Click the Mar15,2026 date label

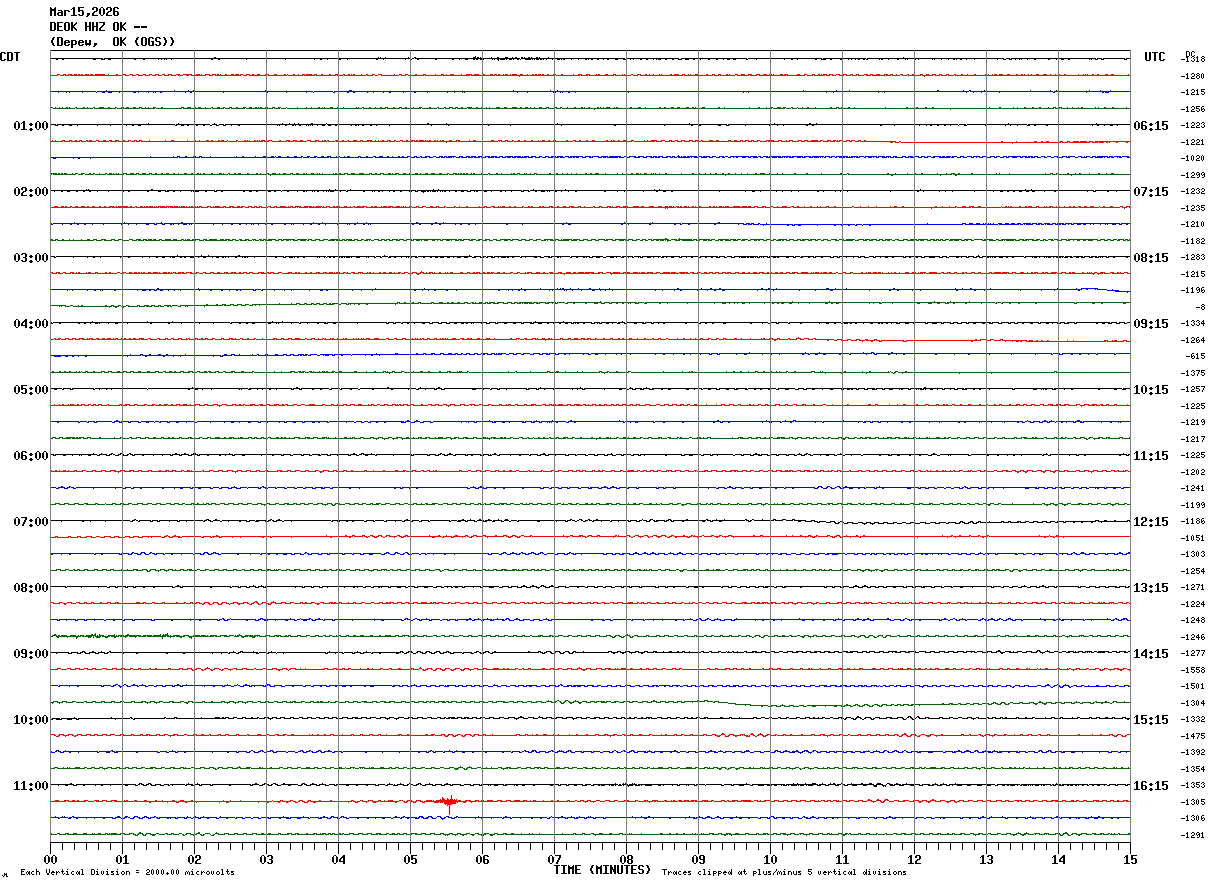coord(84,12)
